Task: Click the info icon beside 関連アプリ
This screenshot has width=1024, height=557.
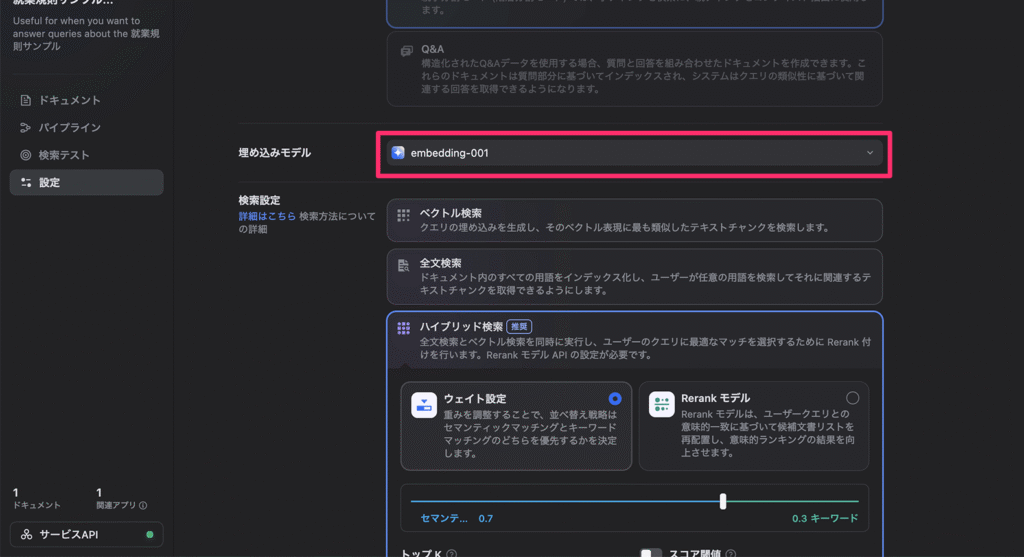Action: (x=143, y=506)
